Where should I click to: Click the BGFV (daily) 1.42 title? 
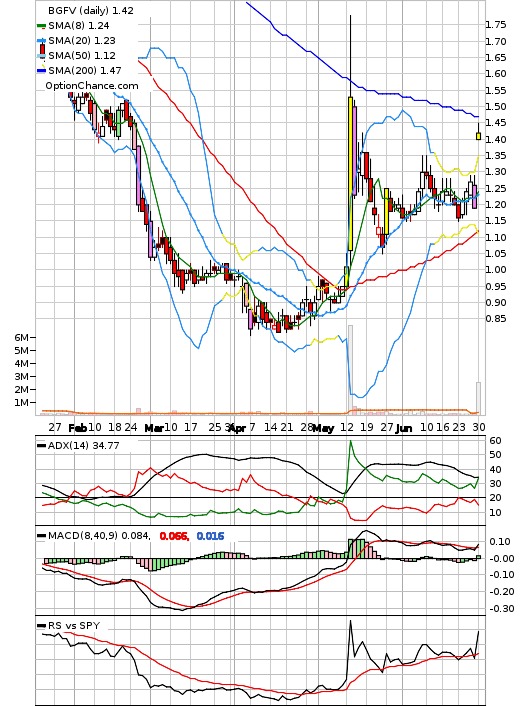click(x=91, y=10)
